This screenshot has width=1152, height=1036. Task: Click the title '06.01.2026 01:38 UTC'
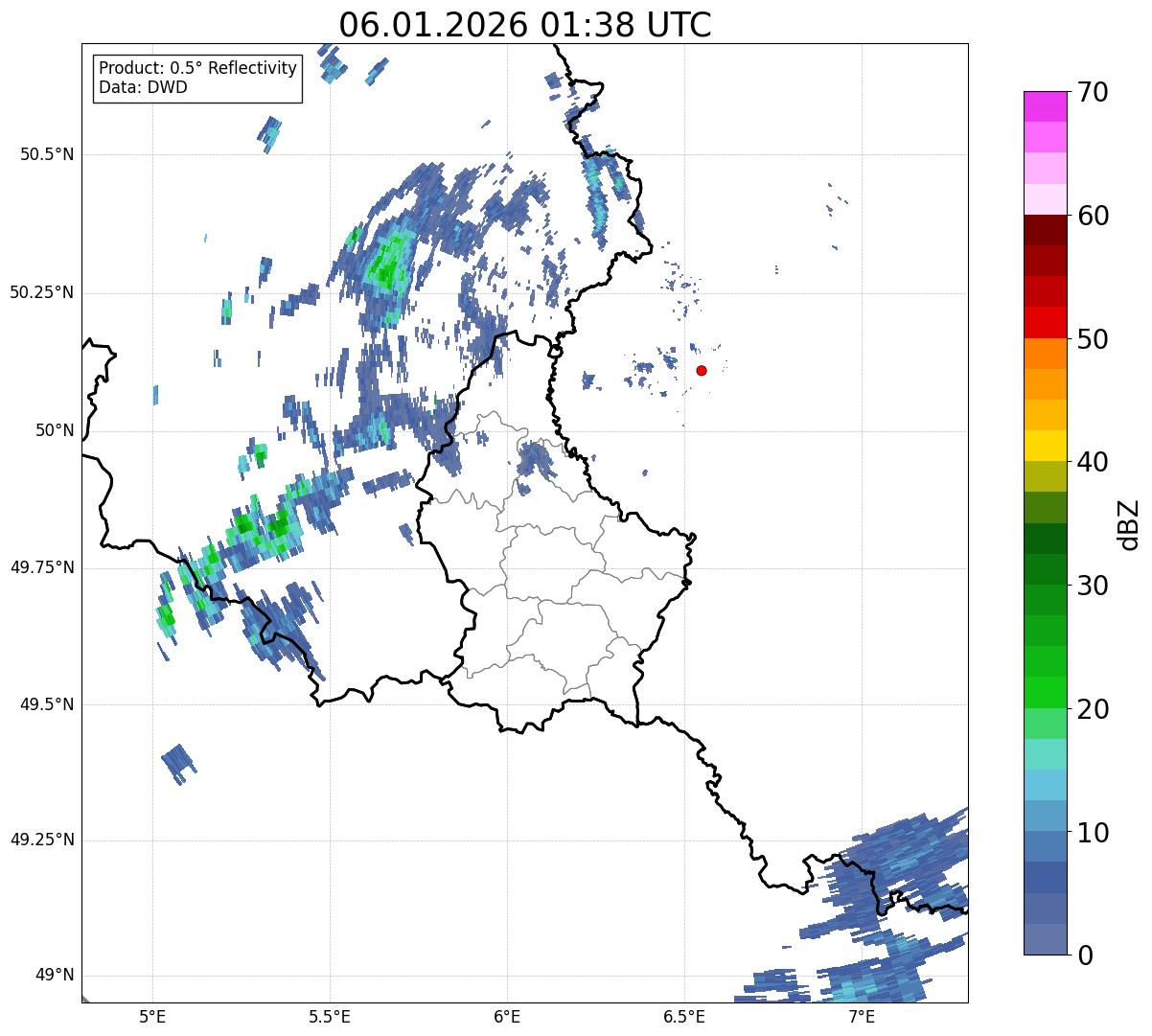click(525, 25)
